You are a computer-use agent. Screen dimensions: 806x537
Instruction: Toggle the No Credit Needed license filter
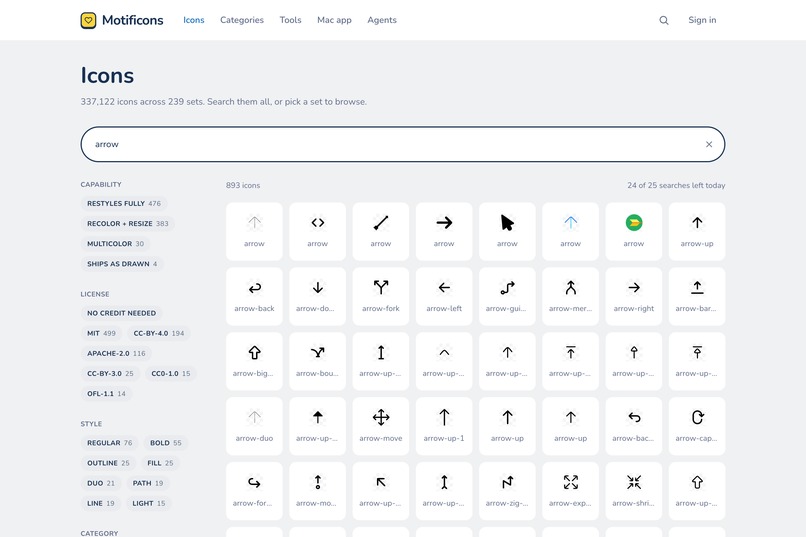[x=121, y=313]
